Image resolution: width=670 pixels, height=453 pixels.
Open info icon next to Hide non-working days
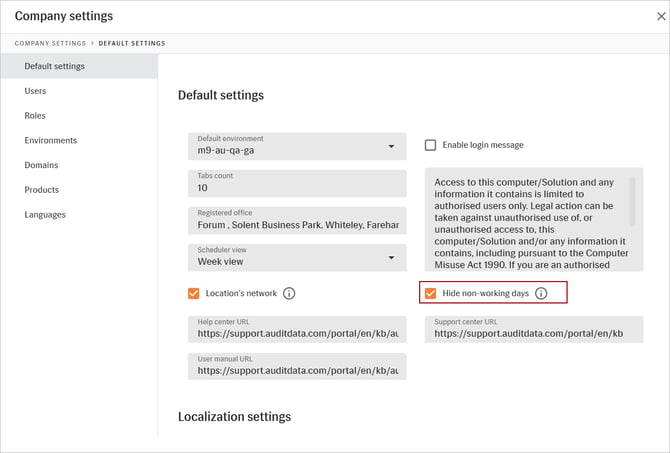tap(541, 293)
